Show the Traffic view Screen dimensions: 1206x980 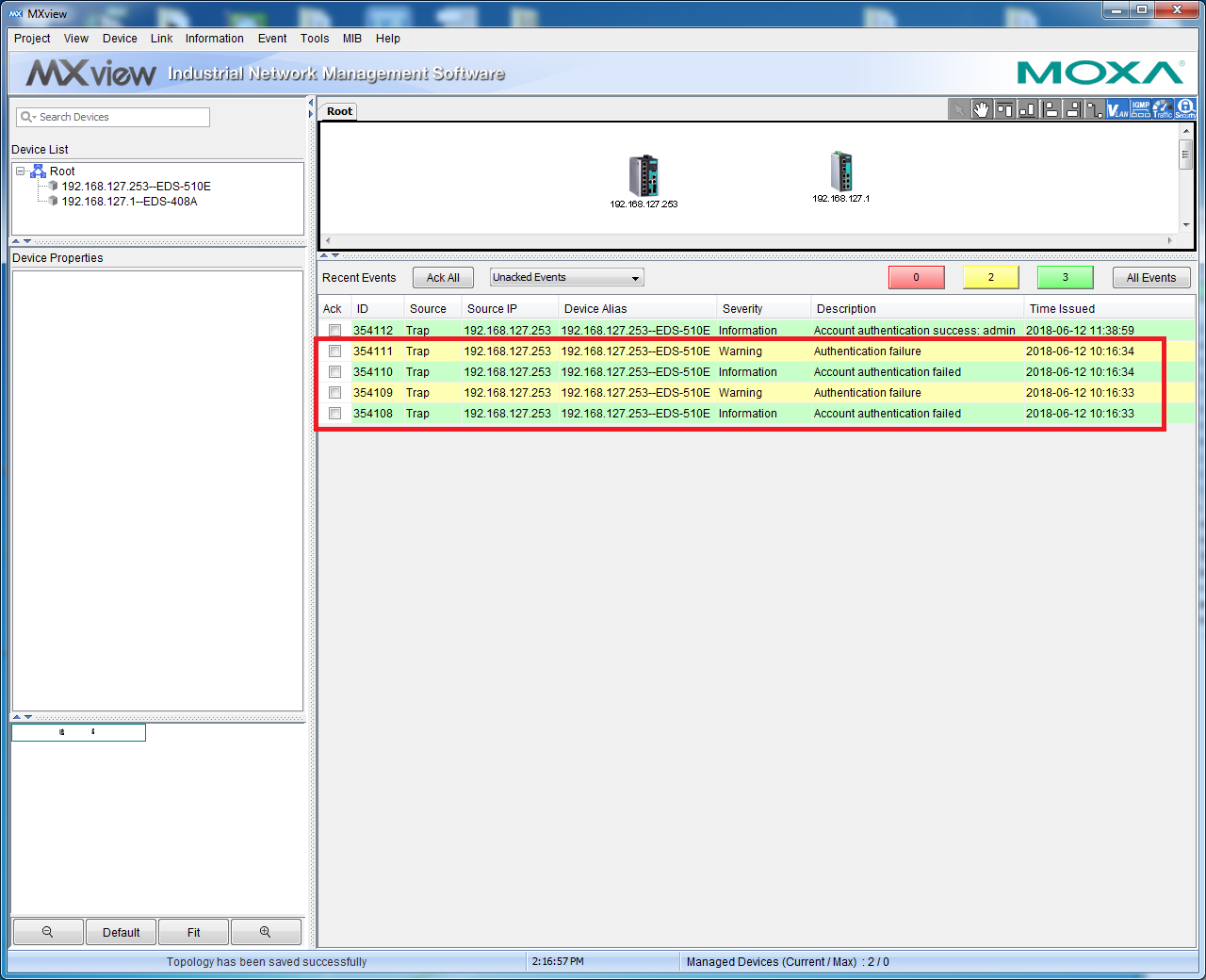pyautogui.click(x=1163, y=108)
